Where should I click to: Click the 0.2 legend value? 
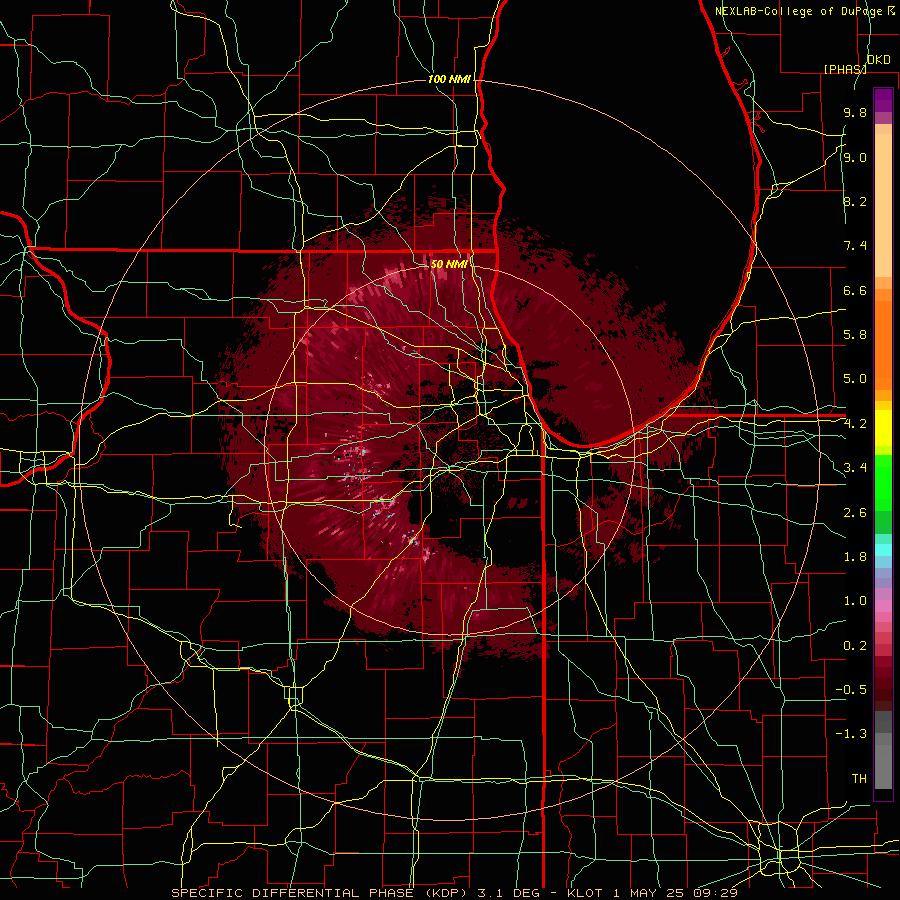[855, 646]
